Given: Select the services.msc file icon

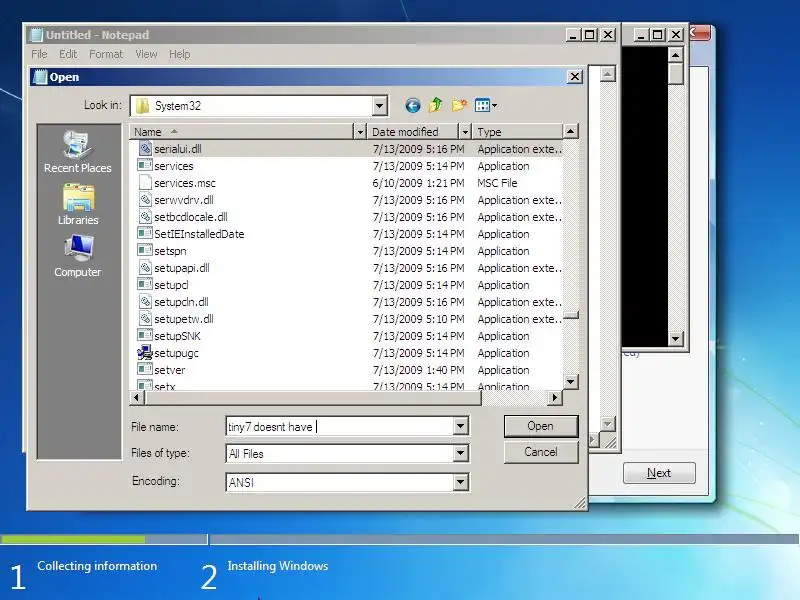Looking at the screenshot, I should coord(145,183).
